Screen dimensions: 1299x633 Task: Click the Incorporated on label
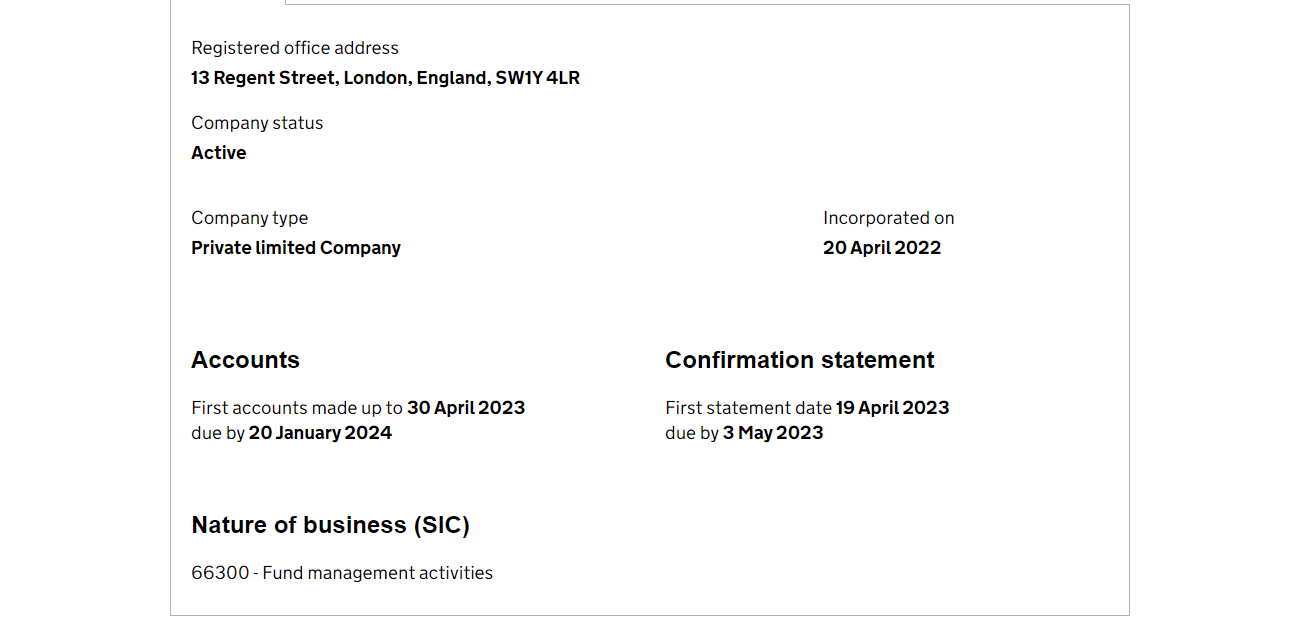tap(889, 218)
